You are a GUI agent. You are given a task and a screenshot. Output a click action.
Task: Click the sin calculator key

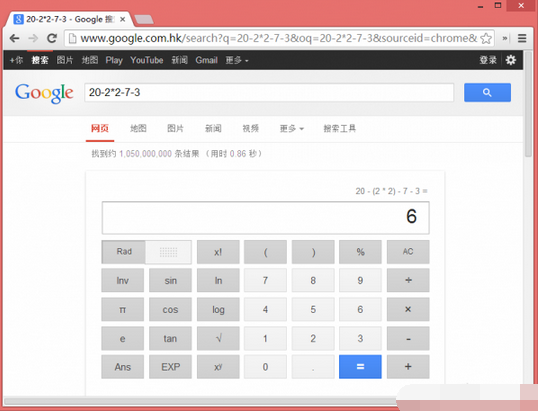click(x=170, y=281)
